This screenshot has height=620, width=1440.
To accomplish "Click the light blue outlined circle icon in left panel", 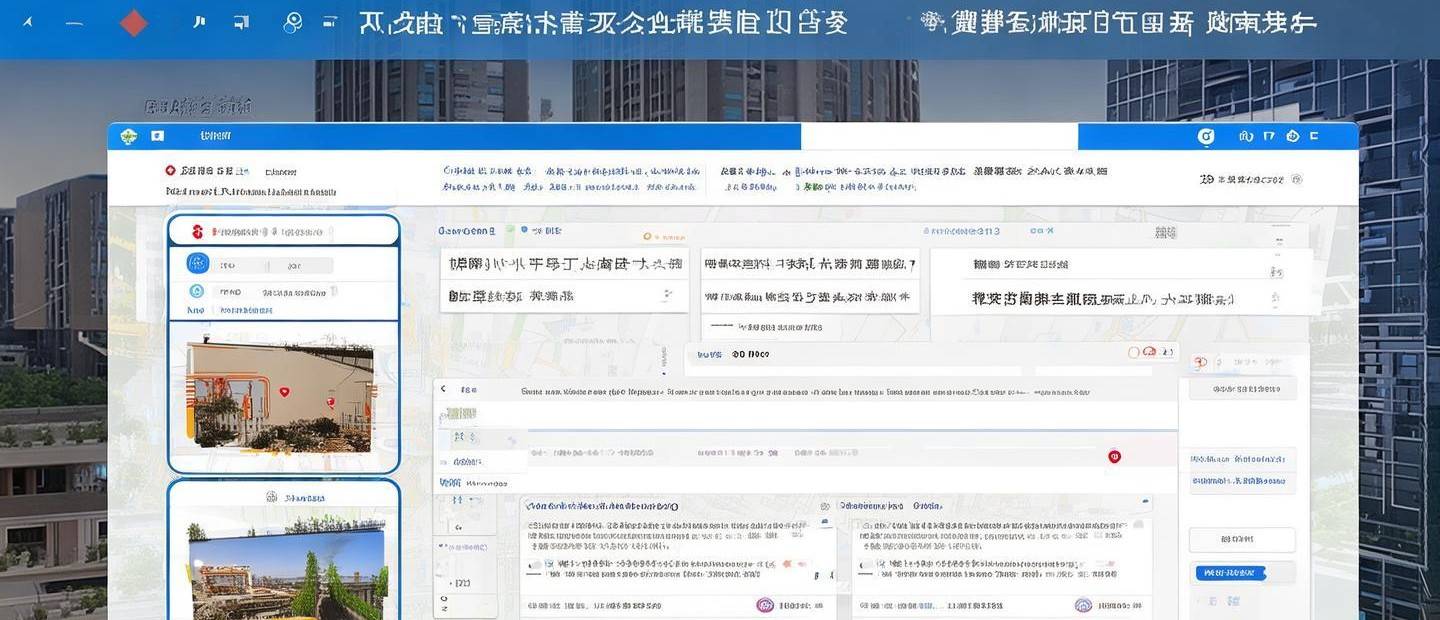I will click(x=197, y=292).
